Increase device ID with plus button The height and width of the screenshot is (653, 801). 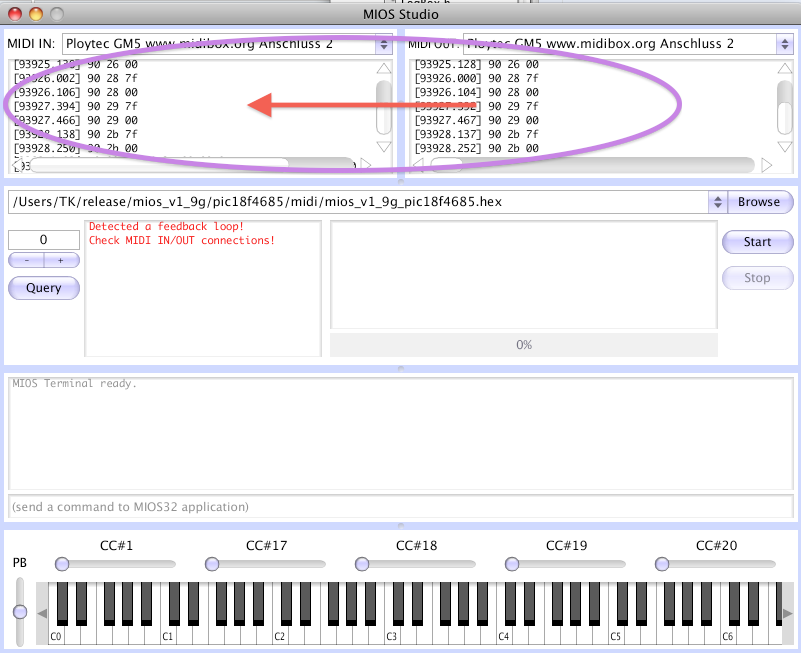[61, 260]
